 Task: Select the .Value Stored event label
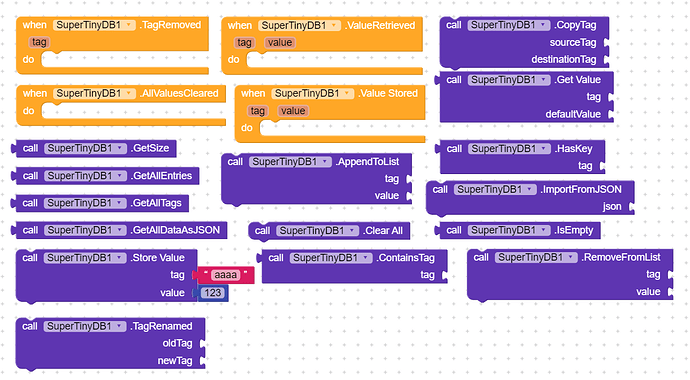[388, 93]
